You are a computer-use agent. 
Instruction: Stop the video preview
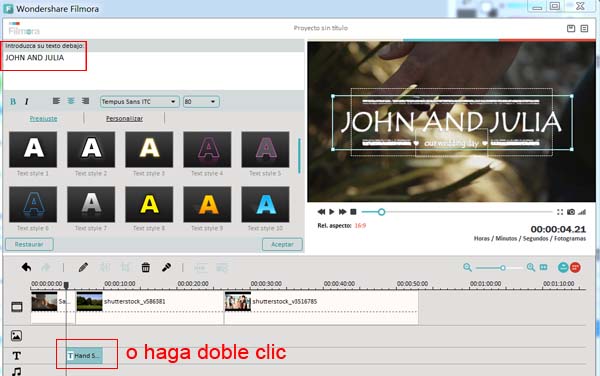coord(353,212)
